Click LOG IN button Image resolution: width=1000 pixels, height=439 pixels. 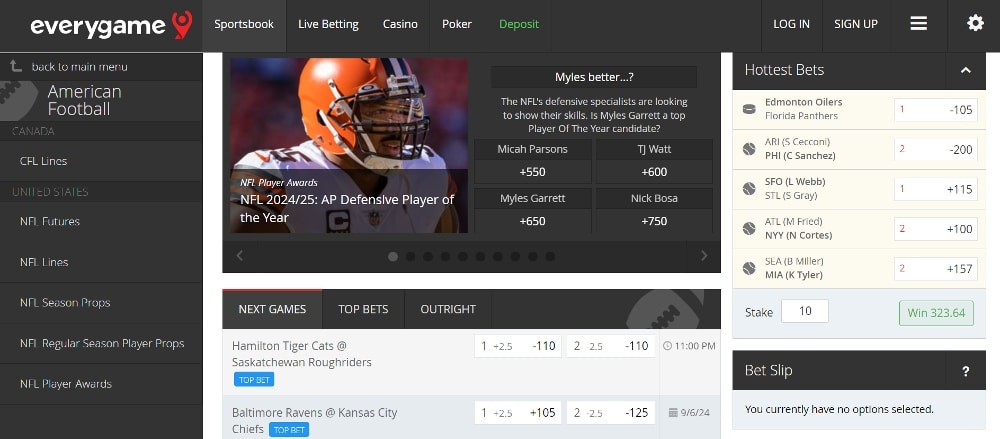[x=791, y=24]
